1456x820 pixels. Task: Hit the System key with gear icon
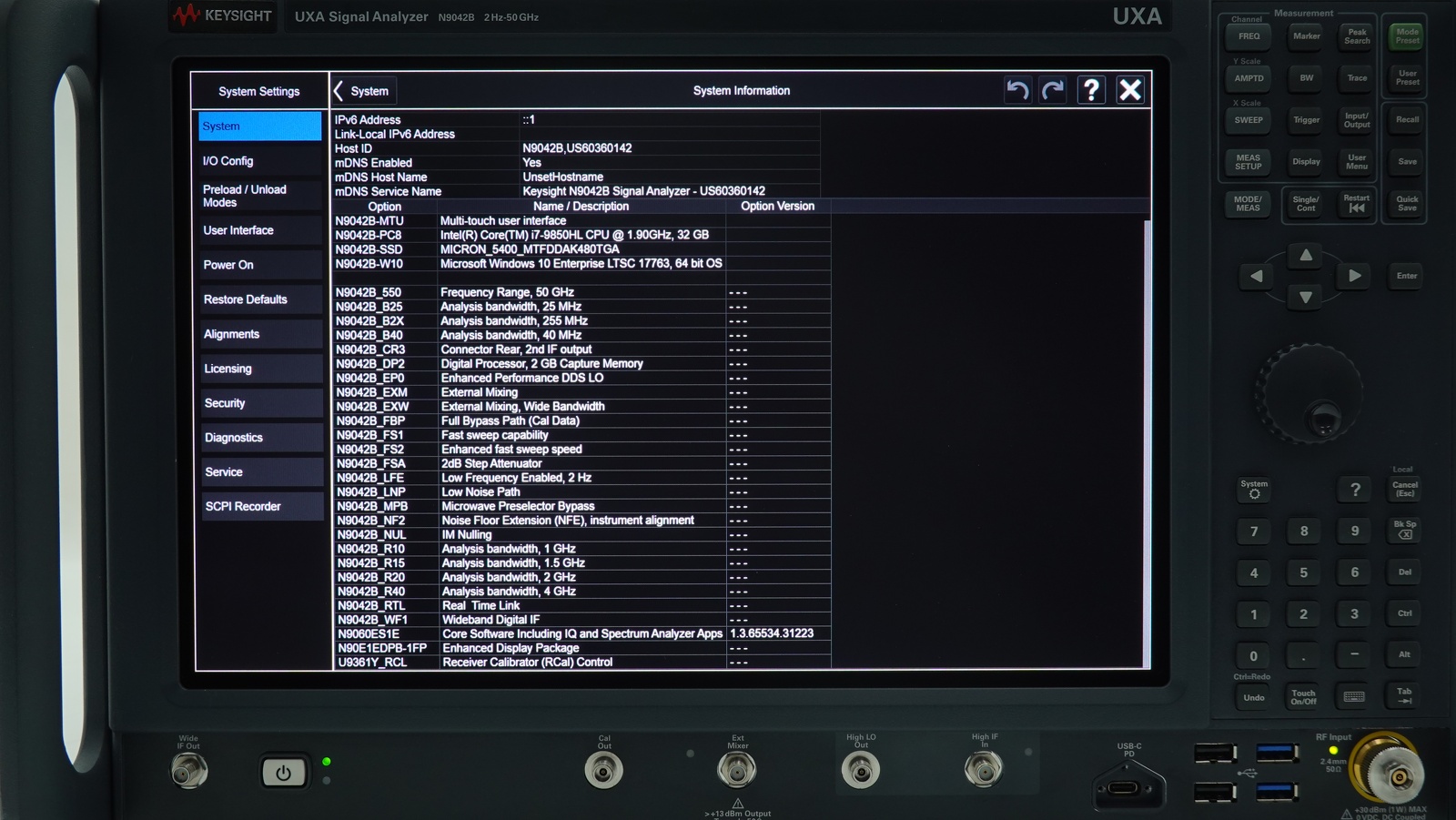[x=1254, y=490]
